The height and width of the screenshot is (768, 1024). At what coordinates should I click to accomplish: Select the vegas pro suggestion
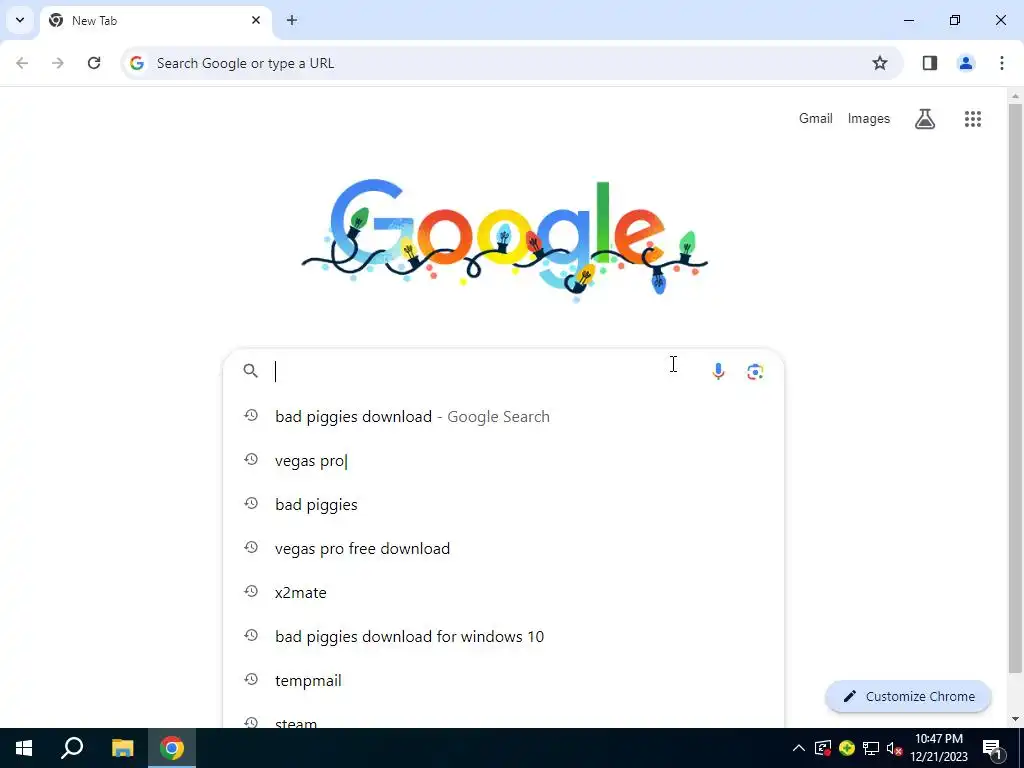coord(504,460)
